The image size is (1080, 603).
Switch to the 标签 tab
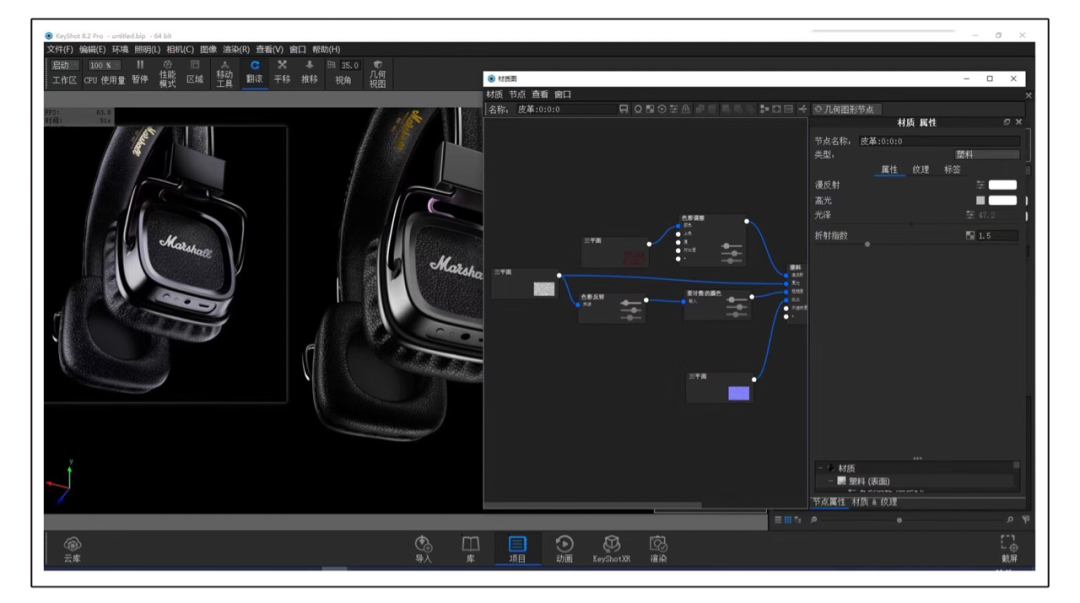click(x=952, y=170)
